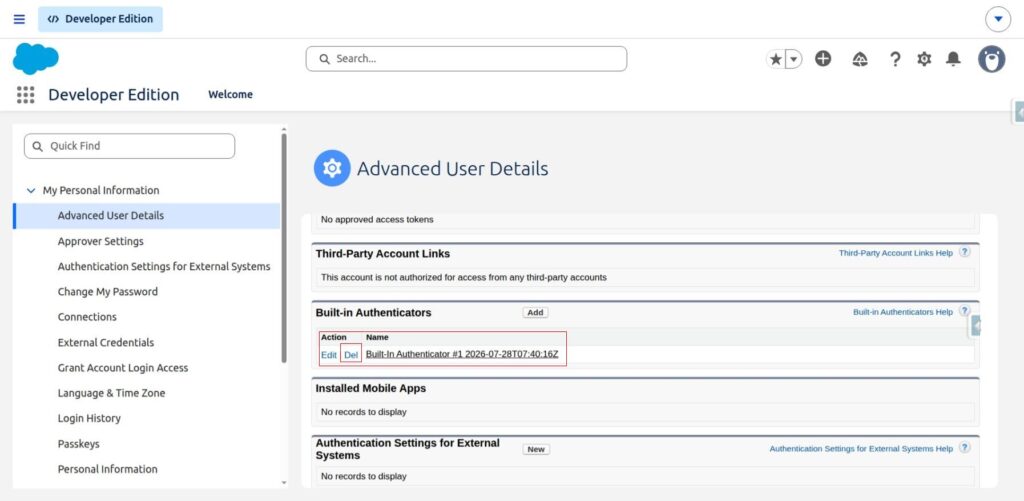Click the 'Installed Mobile Apps' heading
Screen dimensions: 1024x501
coord(371,389)
